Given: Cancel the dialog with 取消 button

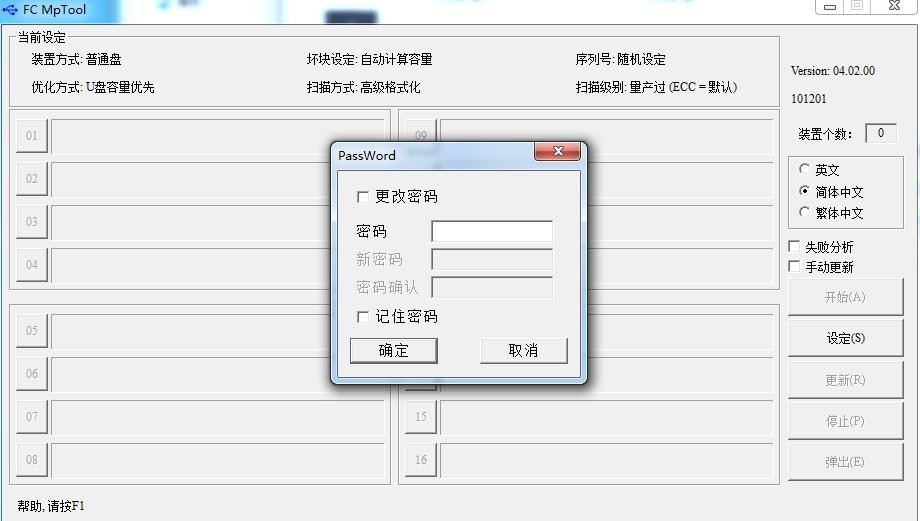Looking at the screenshot, I should point(523,351).
